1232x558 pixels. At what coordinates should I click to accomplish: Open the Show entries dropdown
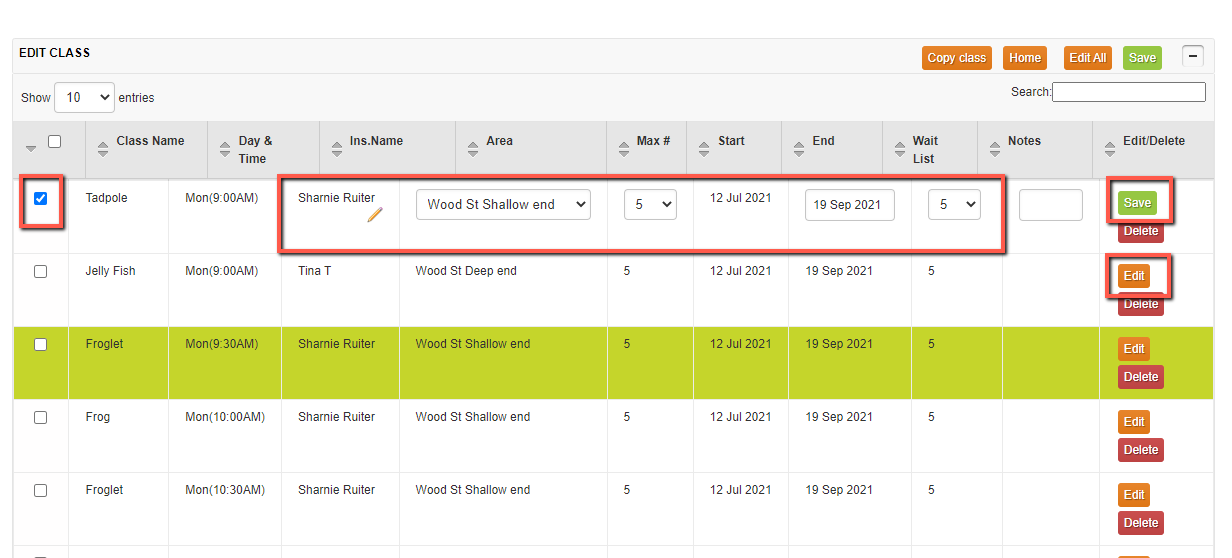click(x=84, y=97)
